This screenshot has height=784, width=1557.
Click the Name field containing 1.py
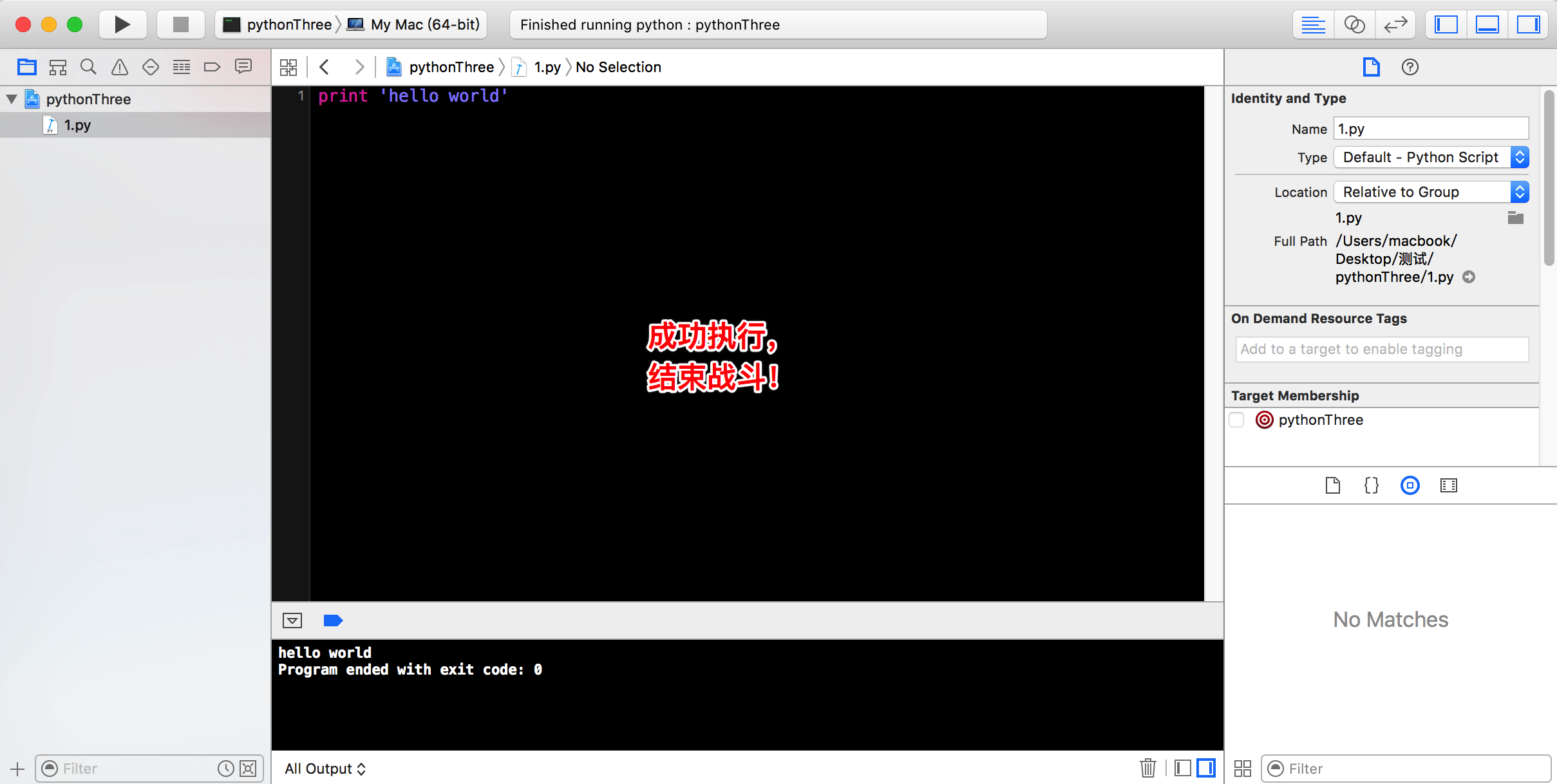pyautogui.click(x=1431, y=129)
